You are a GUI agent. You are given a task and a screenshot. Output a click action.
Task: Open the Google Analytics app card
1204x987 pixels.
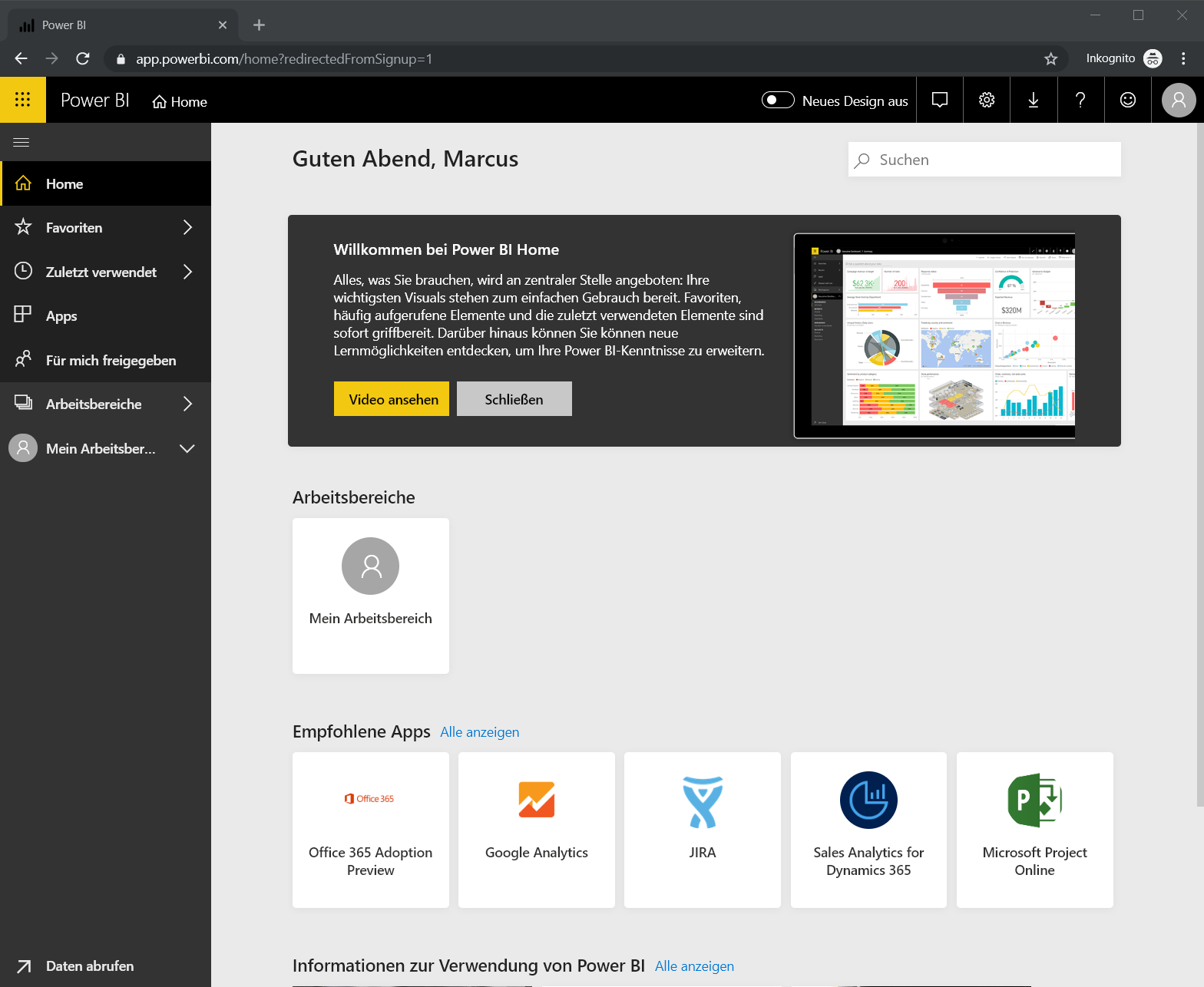click(537, 830)
